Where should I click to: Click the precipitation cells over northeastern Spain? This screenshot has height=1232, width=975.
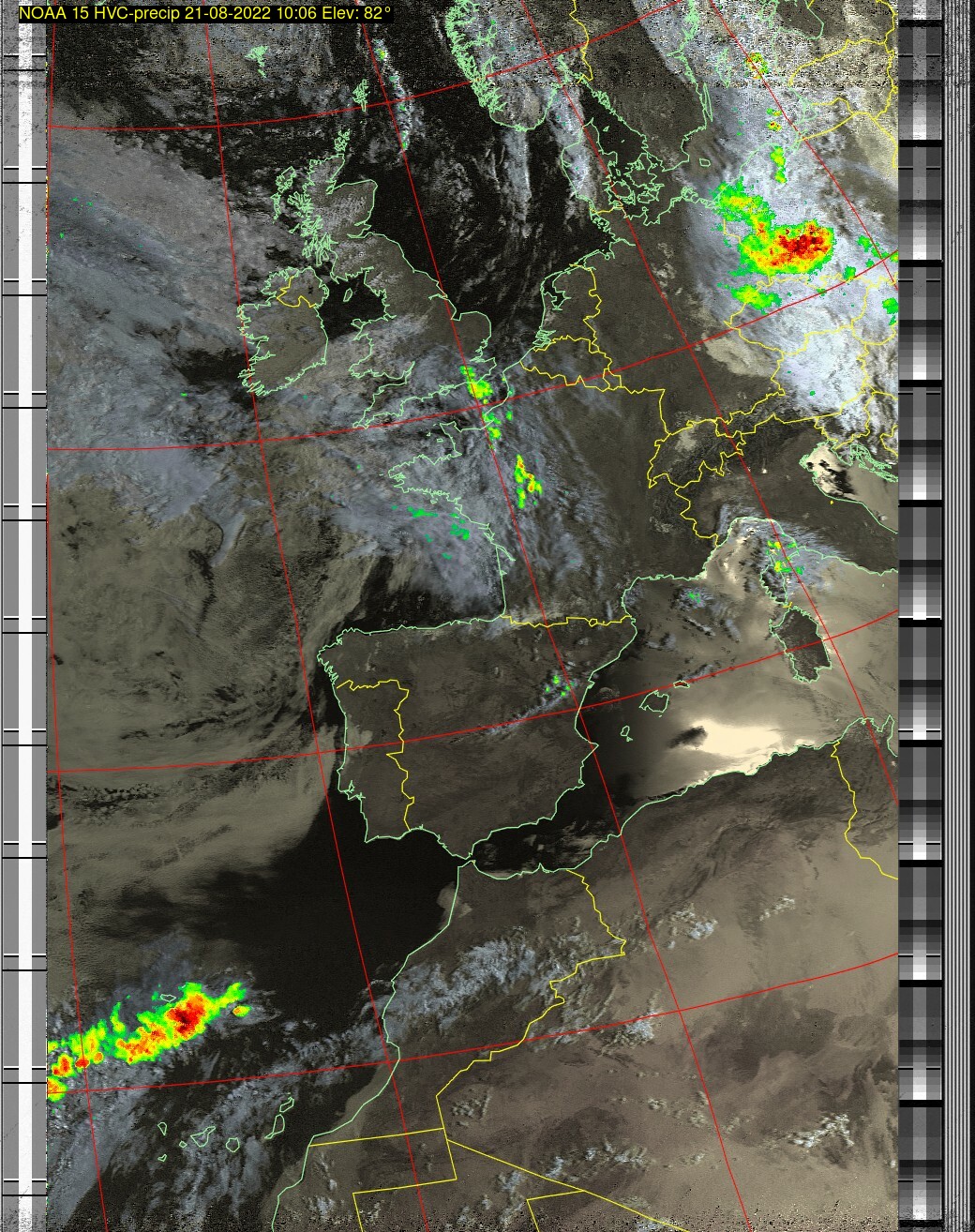click(561, 683)
